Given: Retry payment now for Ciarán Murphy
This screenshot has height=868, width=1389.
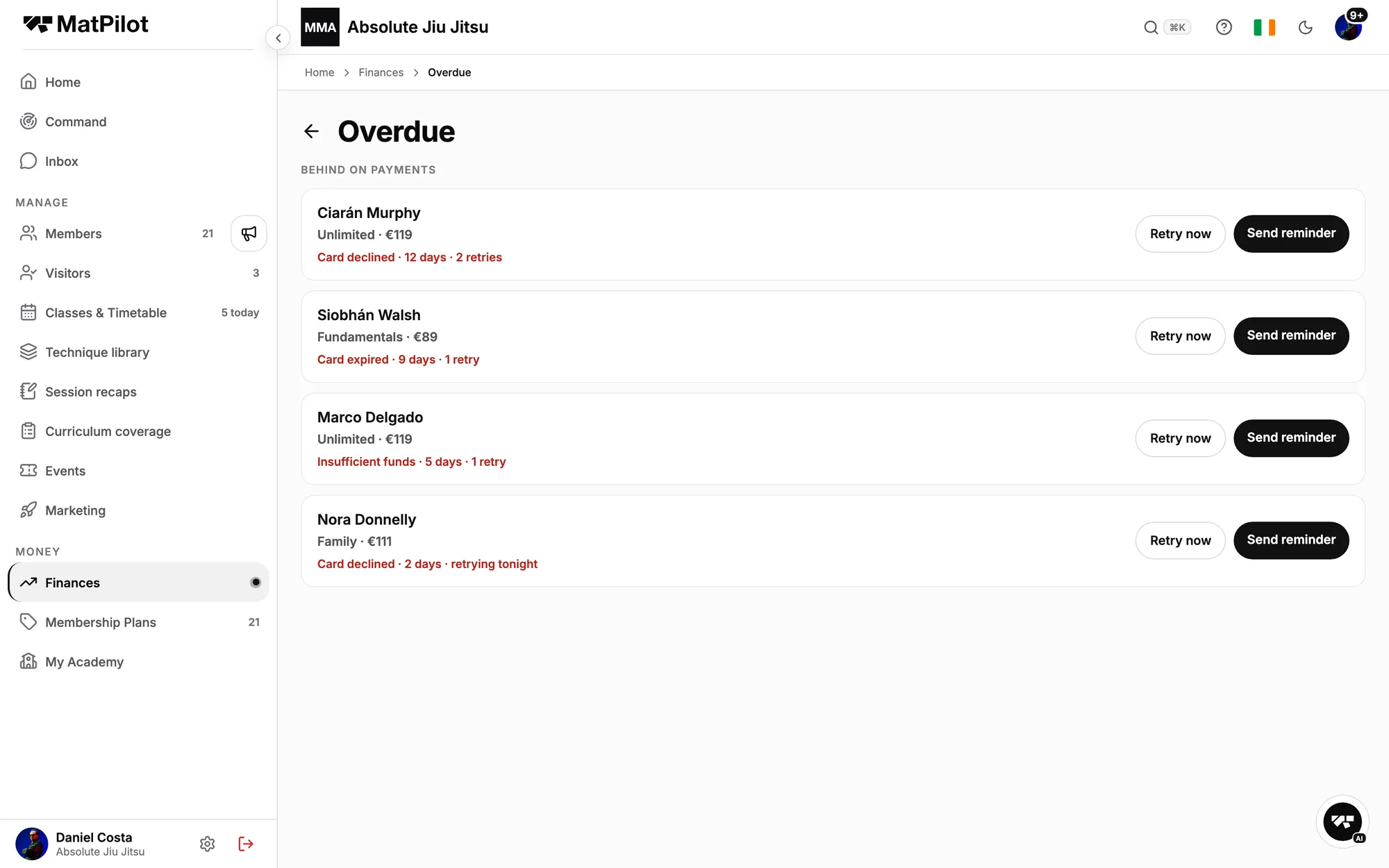Looking at the screenshot, I should coord(1180,233).
